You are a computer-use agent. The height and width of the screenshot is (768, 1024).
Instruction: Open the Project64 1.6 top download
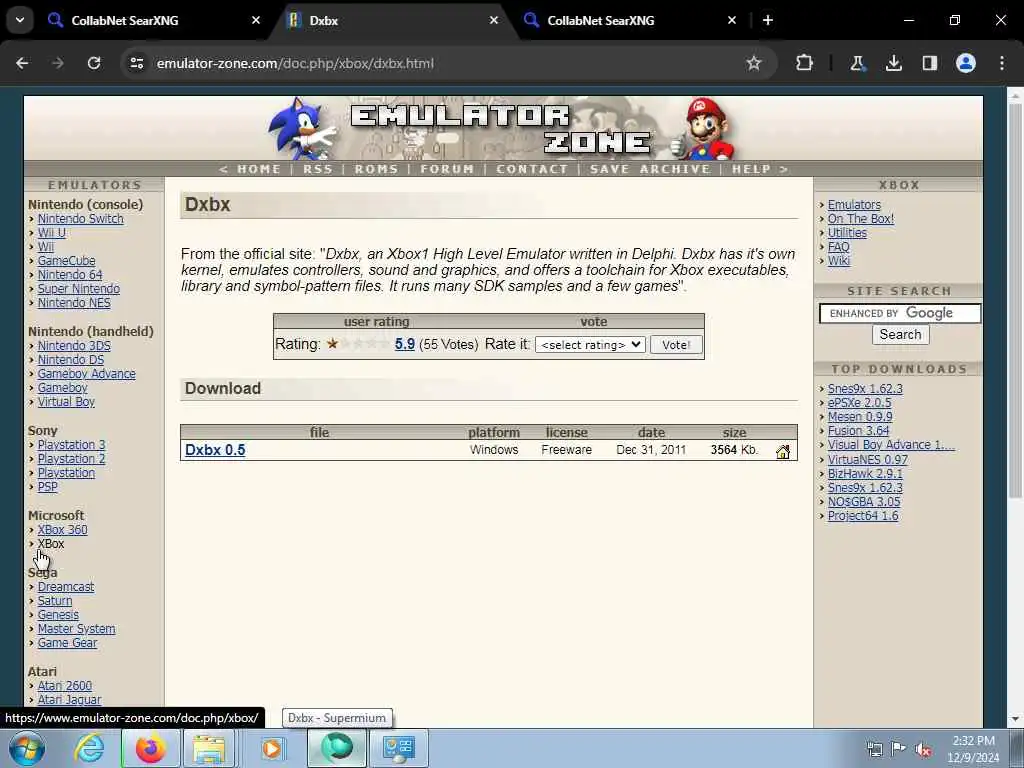[x=863, y=516]
